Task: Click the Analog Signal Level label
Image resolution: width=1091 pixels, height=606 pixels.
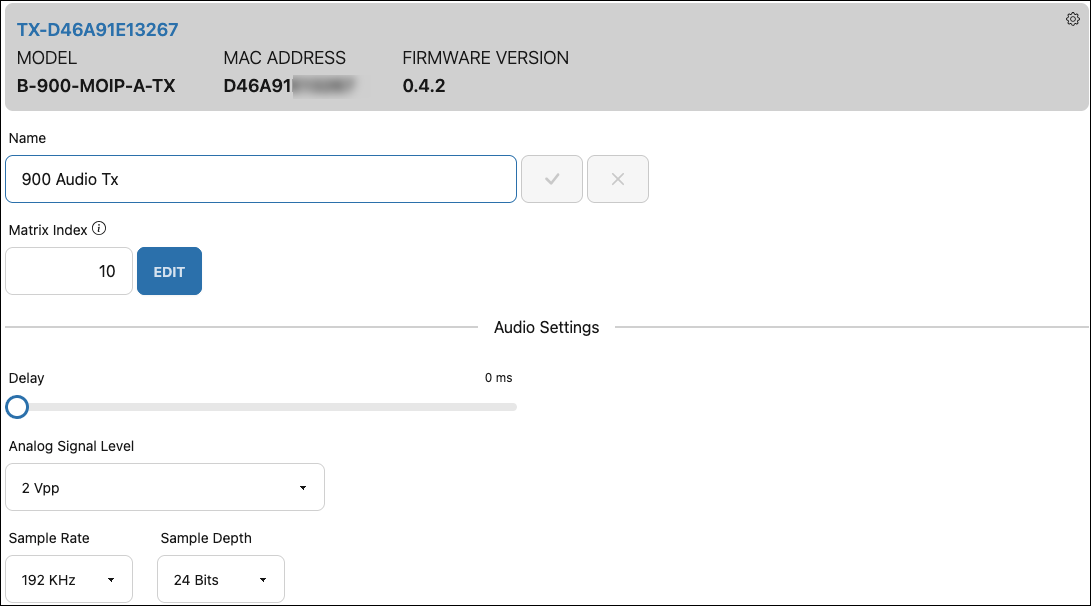Action: (72, 446)
